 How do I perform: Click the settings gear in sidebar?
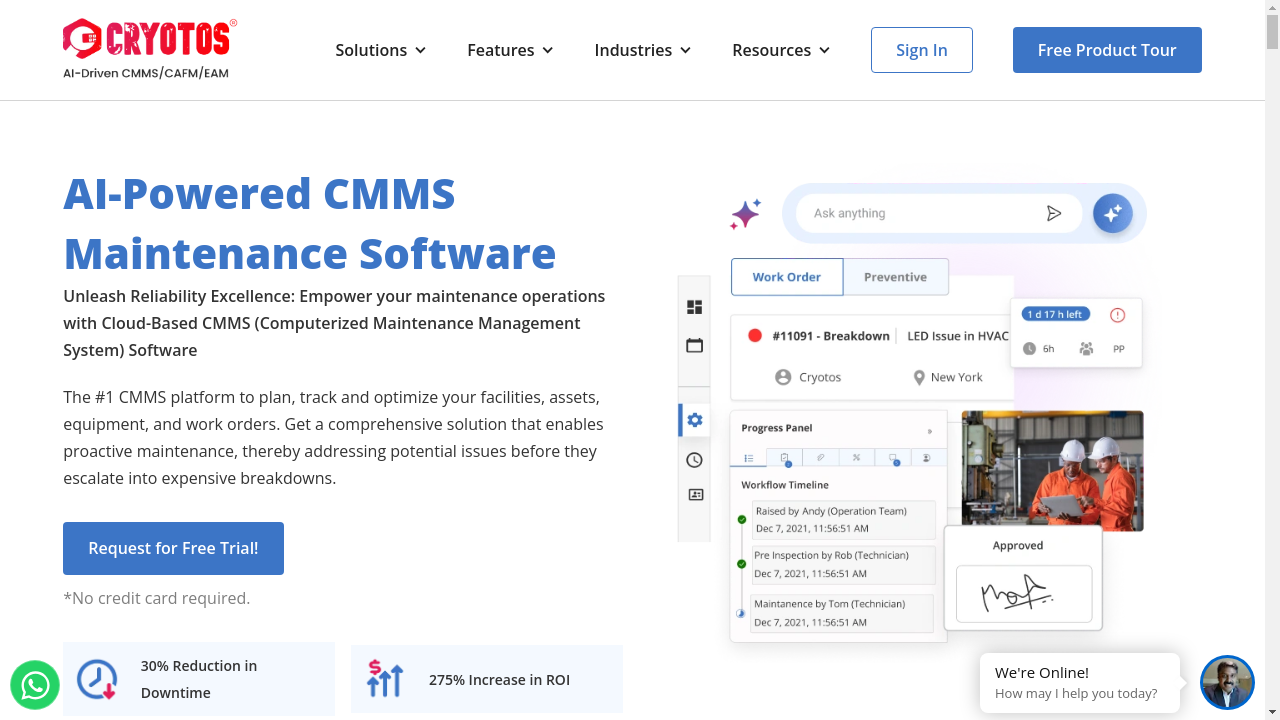pyautogui.click(x=694, y=420)
